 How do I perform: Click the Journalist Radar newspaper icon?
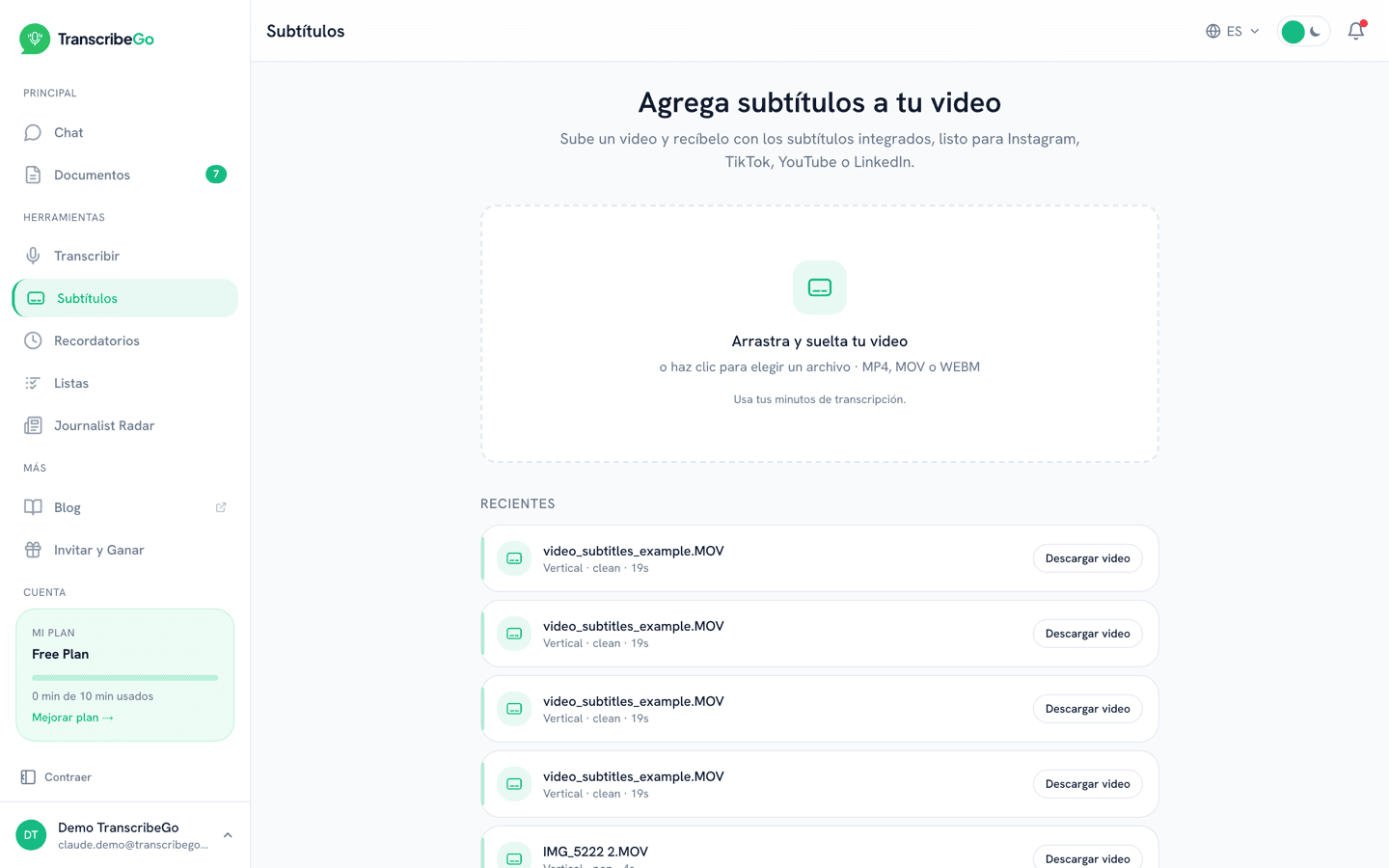coord(33,425)
